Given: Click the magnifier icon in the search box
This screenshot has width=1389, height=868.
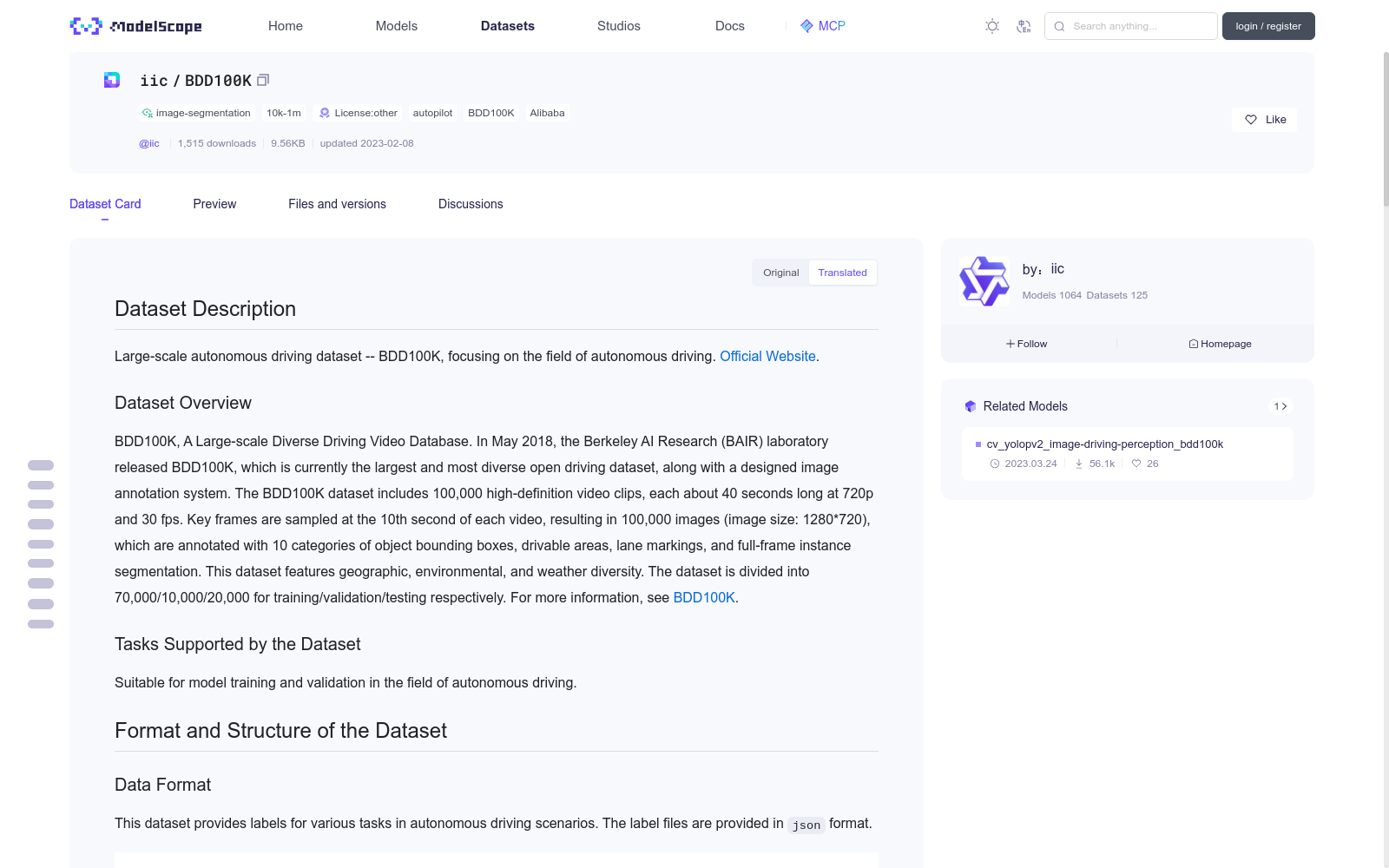Looking at the screenshot, I should 1059,26.
